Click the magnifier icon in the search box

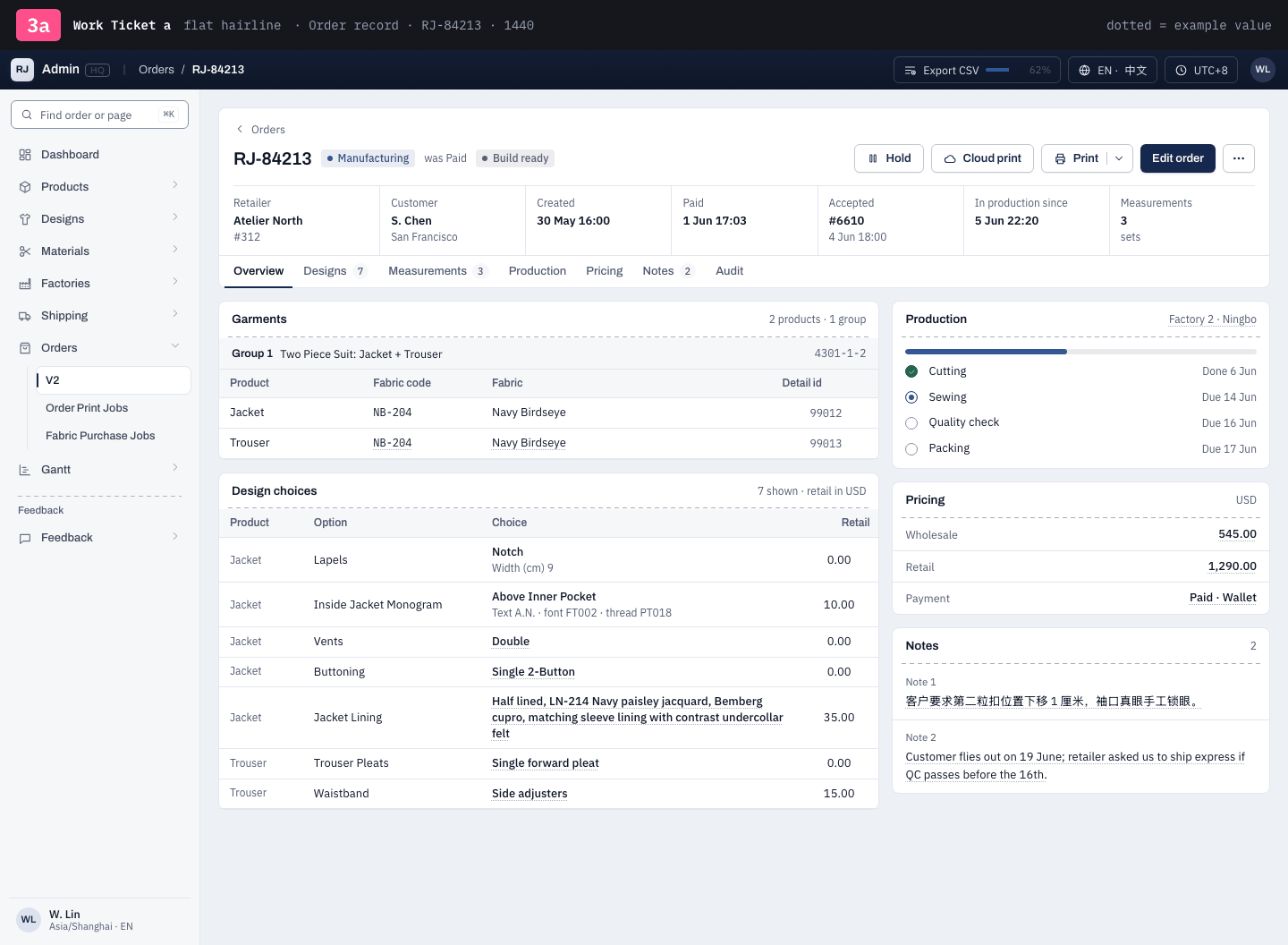(x=28, y=115)
